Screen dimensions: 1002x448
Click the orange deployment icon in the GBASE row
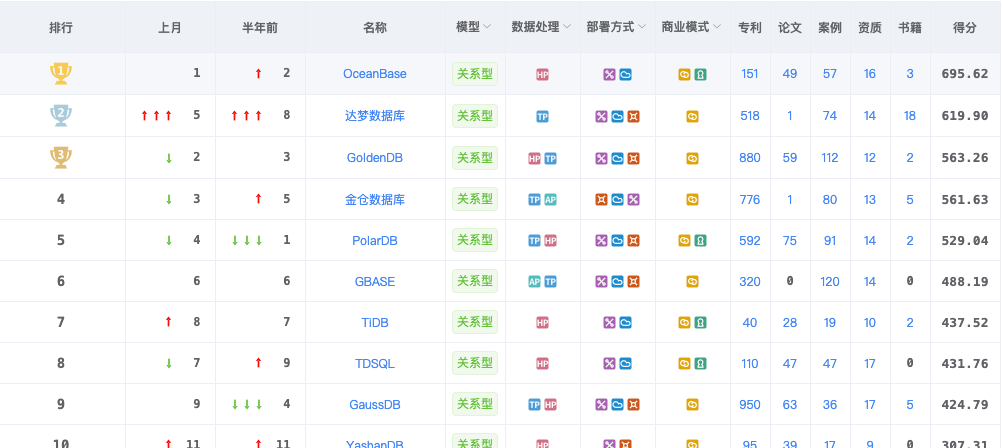(x=633, y=282)
